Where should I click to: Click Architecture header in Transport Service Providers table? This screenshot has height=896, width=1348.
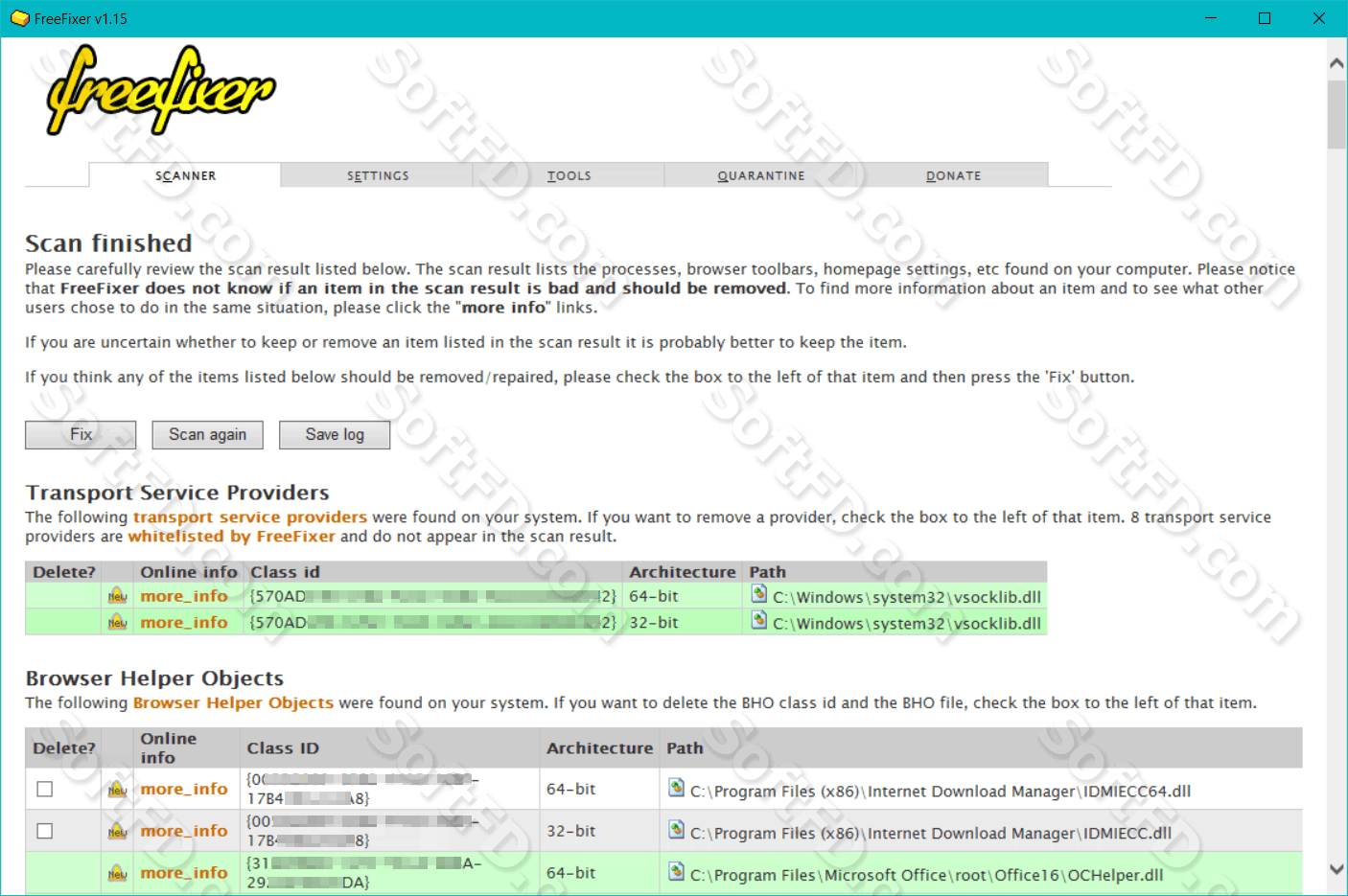click(x=683, y=572)
